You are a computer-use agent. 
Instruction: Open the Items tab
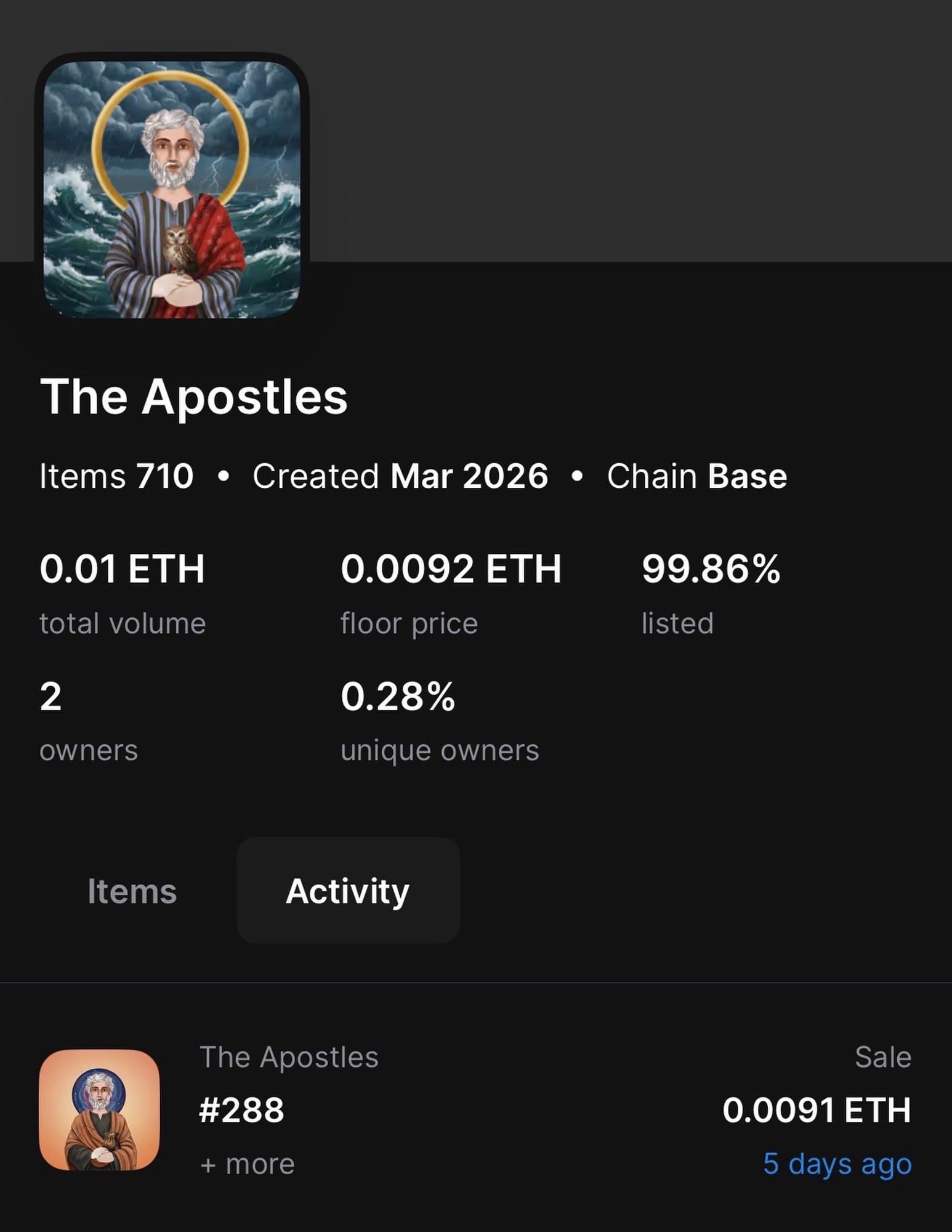132,891
